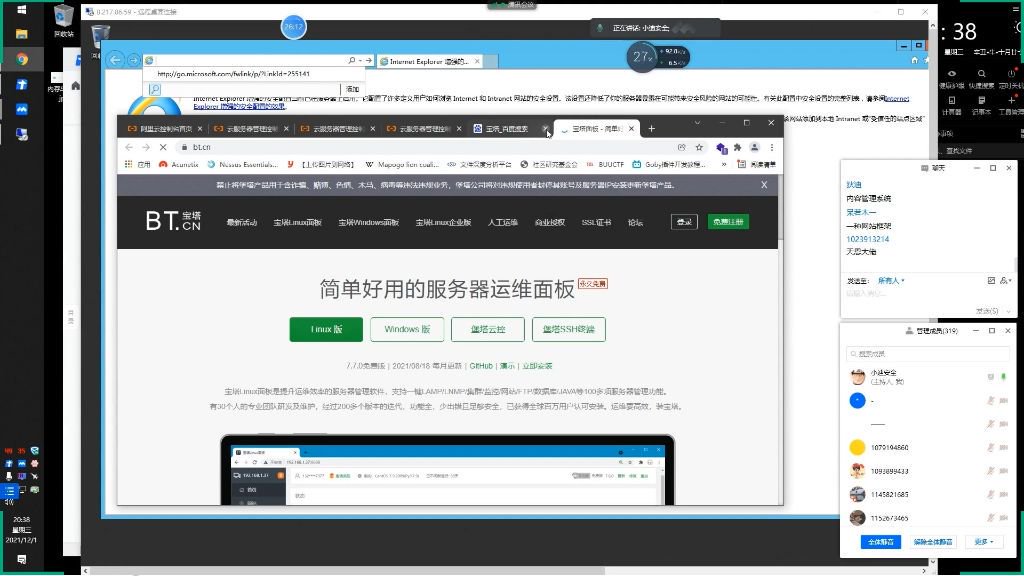Click the Windows 版 button
1024x576 pixels.
point(407,329)
